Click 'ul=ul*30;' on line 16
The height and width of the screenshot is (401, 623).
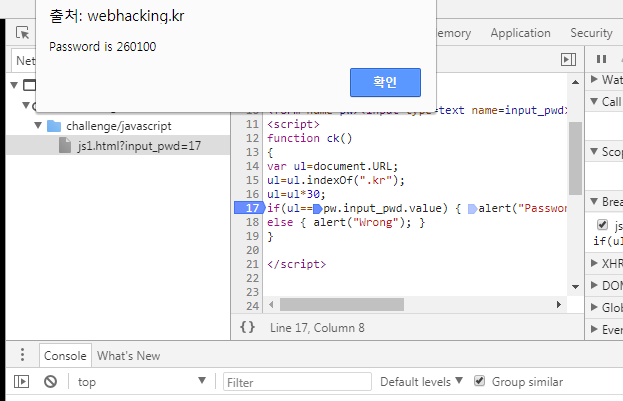[x=296, y=194]
